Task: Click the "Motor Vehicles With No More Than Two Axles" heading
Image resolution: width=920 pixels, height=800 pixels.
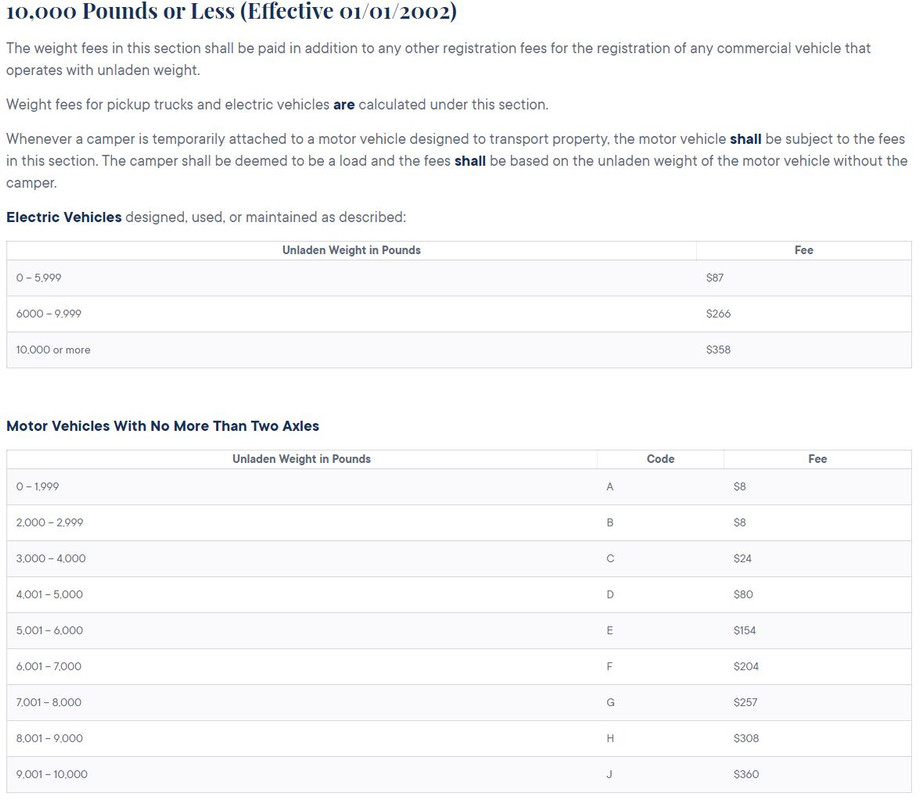Action: 163,426
